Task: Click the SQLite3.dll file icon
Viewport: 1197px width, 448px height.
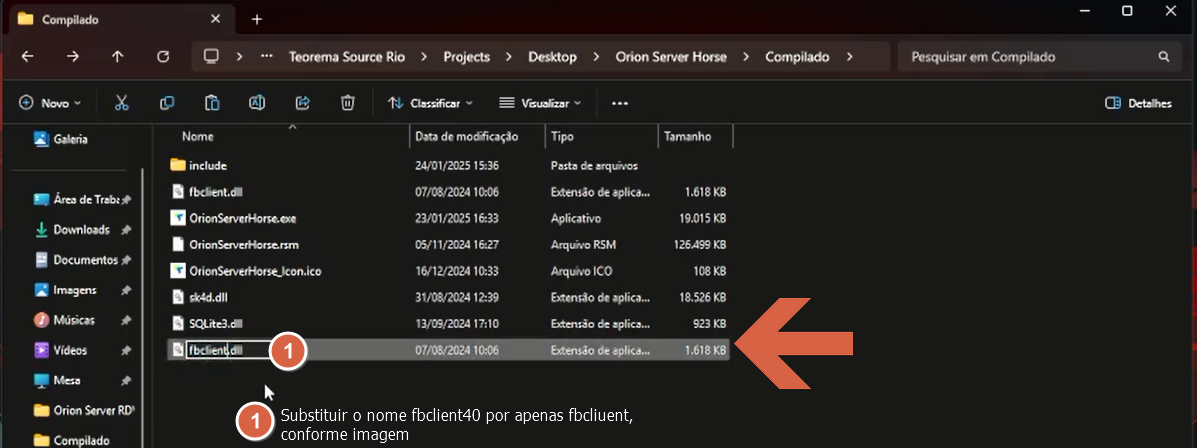Action: (x=178, y=324)
